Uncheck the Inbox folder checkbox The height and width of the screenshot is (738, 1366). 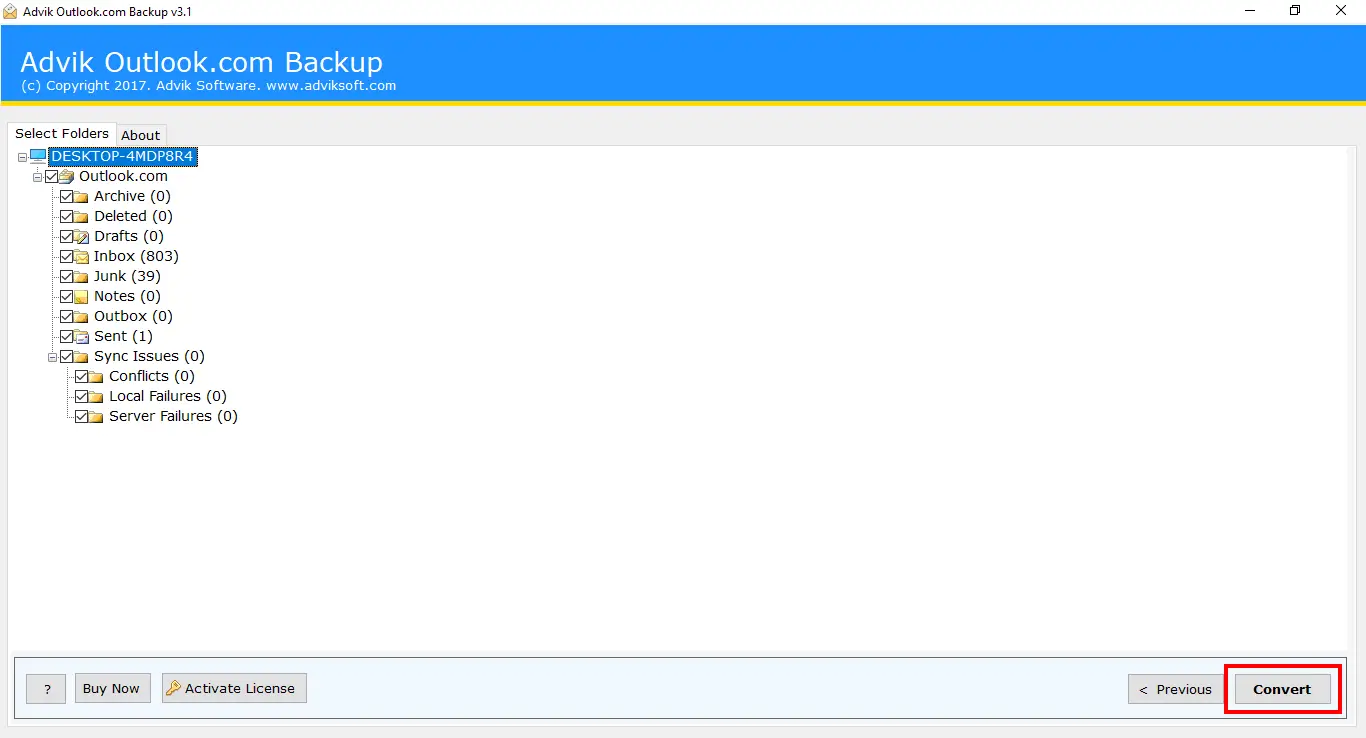(67, 256)
